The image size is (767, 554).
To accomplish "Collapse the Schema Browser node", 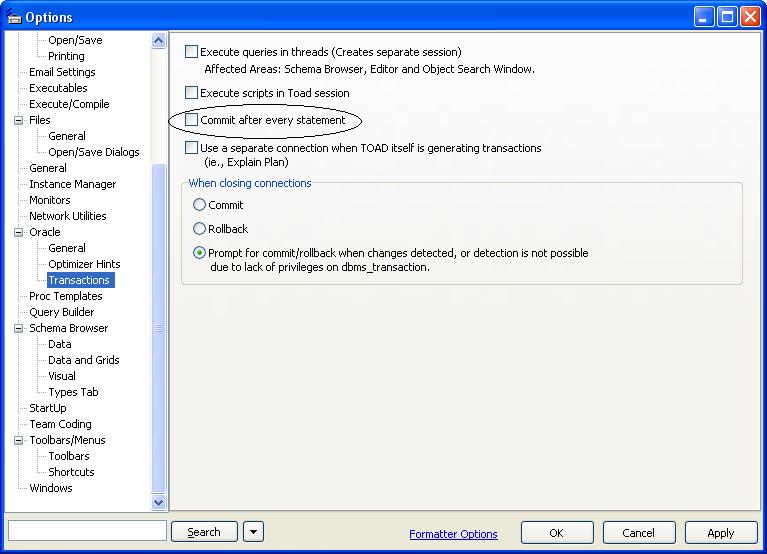I will [x=18, y=328].
